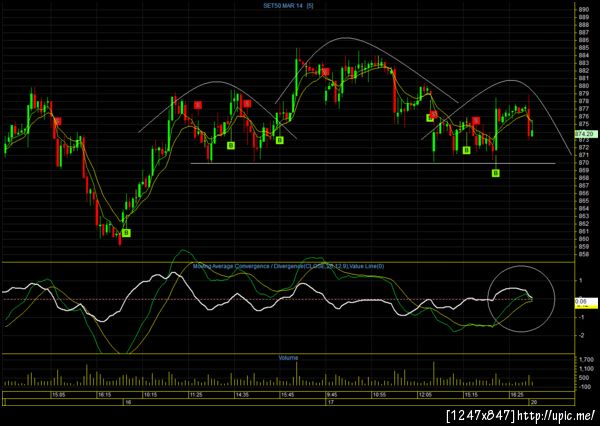This screenshot has width=600, height=426.
Task: Click the 880 price axis label
Action: tap(584, 86)
